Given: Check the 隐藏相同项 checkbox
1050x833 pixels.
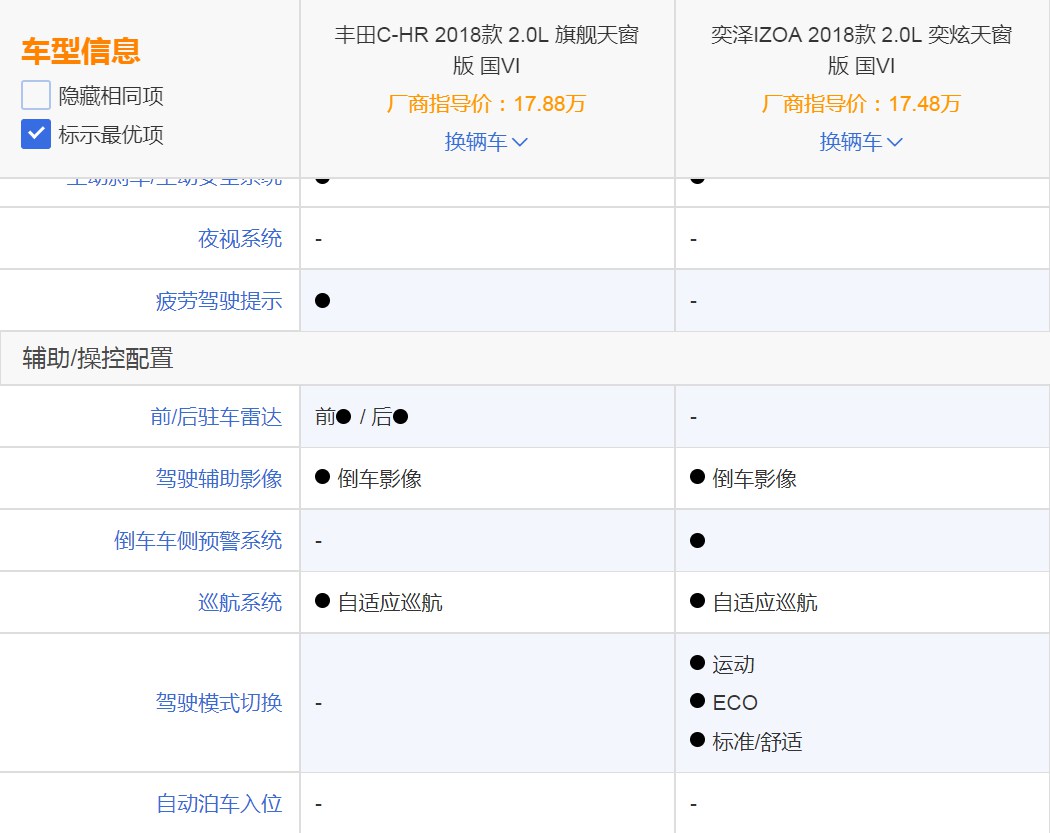Looking at the screenshot, I should (36, 96).
